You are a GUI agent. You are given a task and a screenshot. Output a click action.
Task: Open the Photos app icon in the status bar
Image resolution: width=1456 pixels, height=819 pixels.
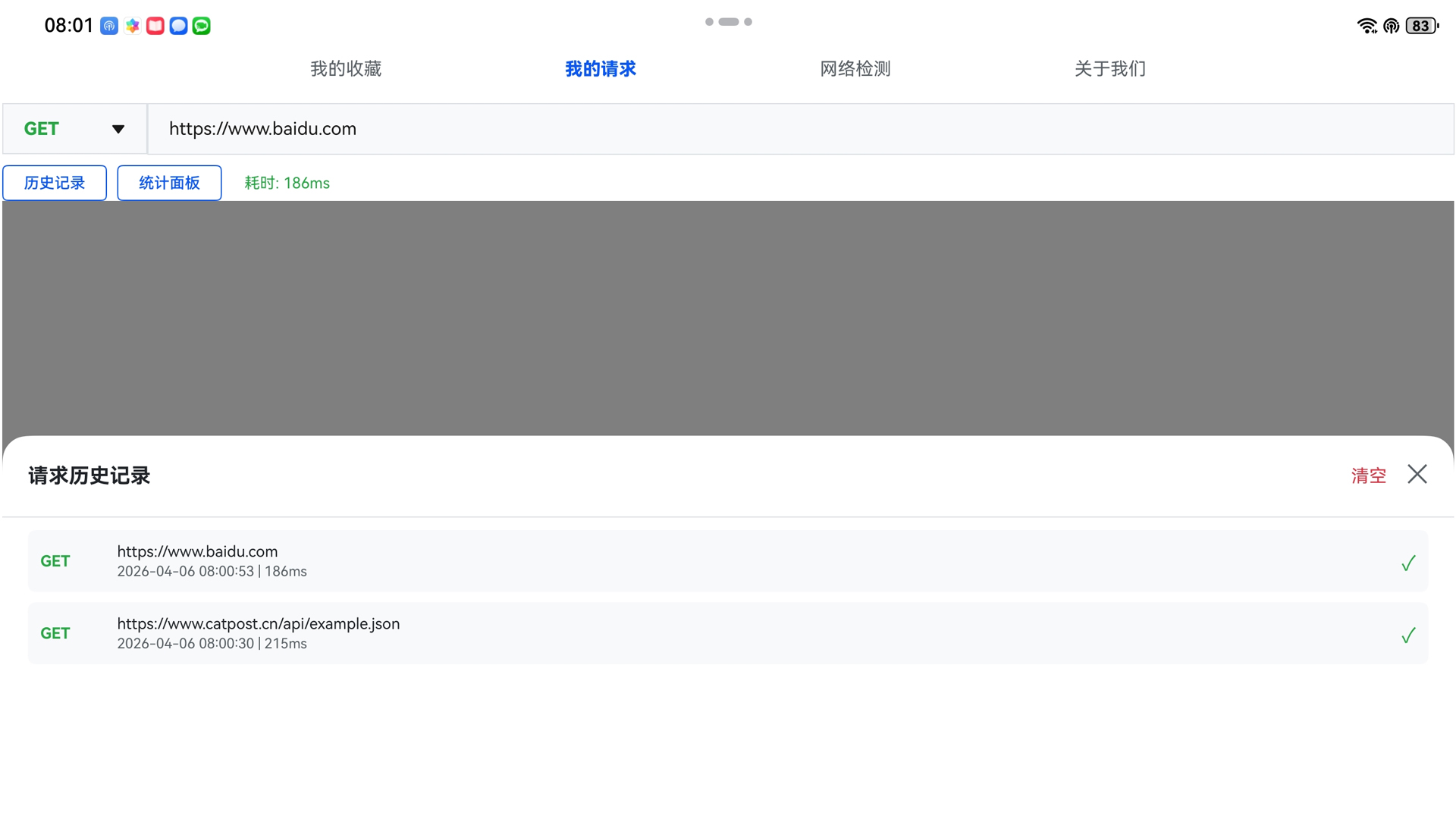(x=132, y=25)
